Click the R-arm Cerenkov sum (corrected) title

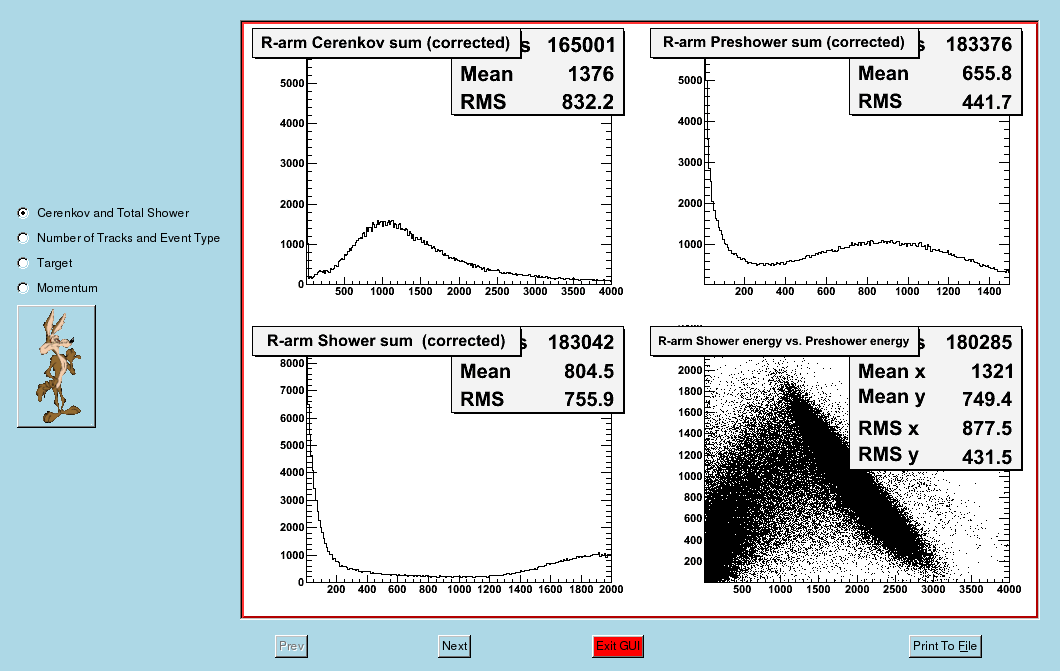[386, 43]
